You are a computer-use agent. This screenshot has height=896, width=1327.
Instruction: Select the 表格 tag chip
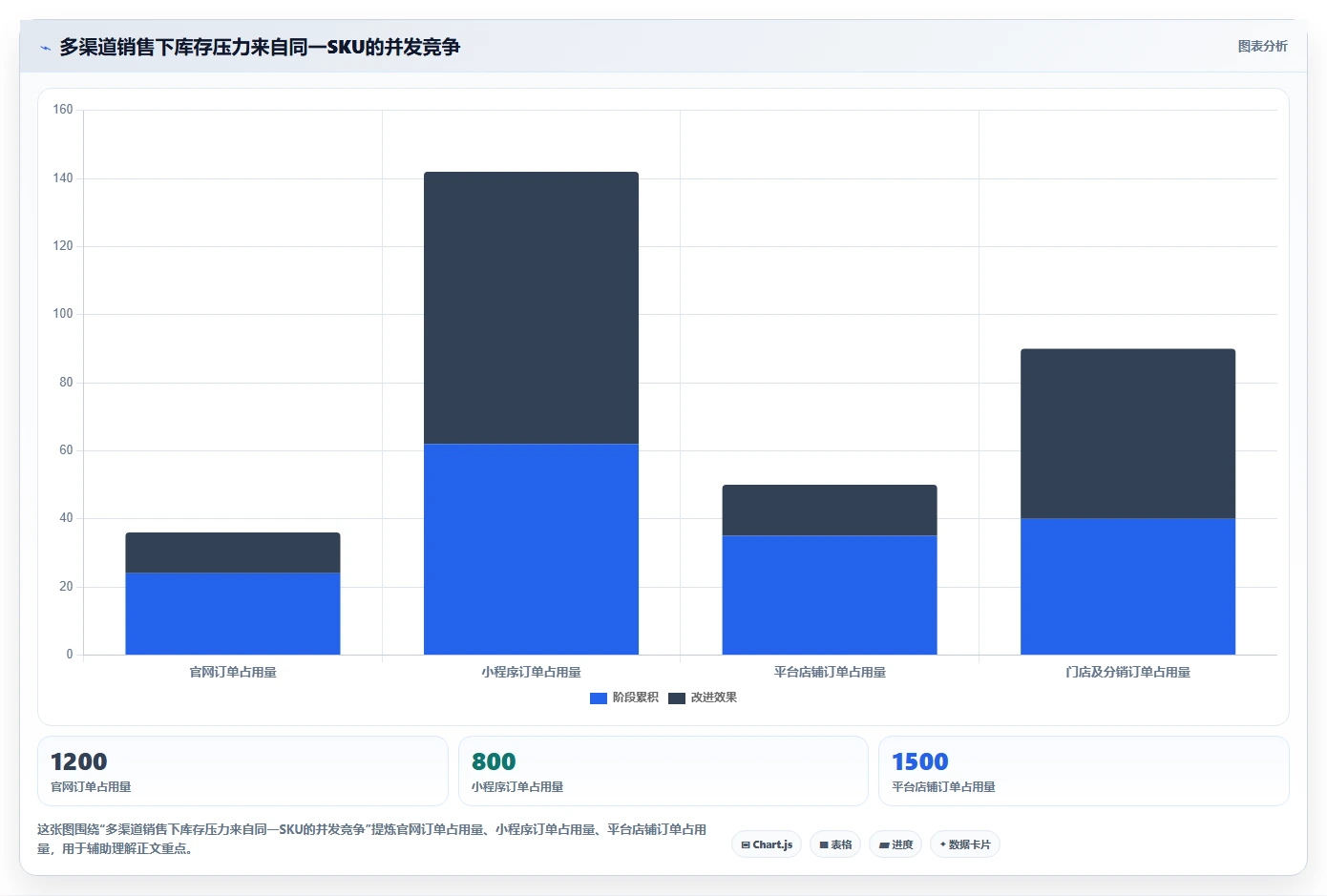tap(835, 844)
